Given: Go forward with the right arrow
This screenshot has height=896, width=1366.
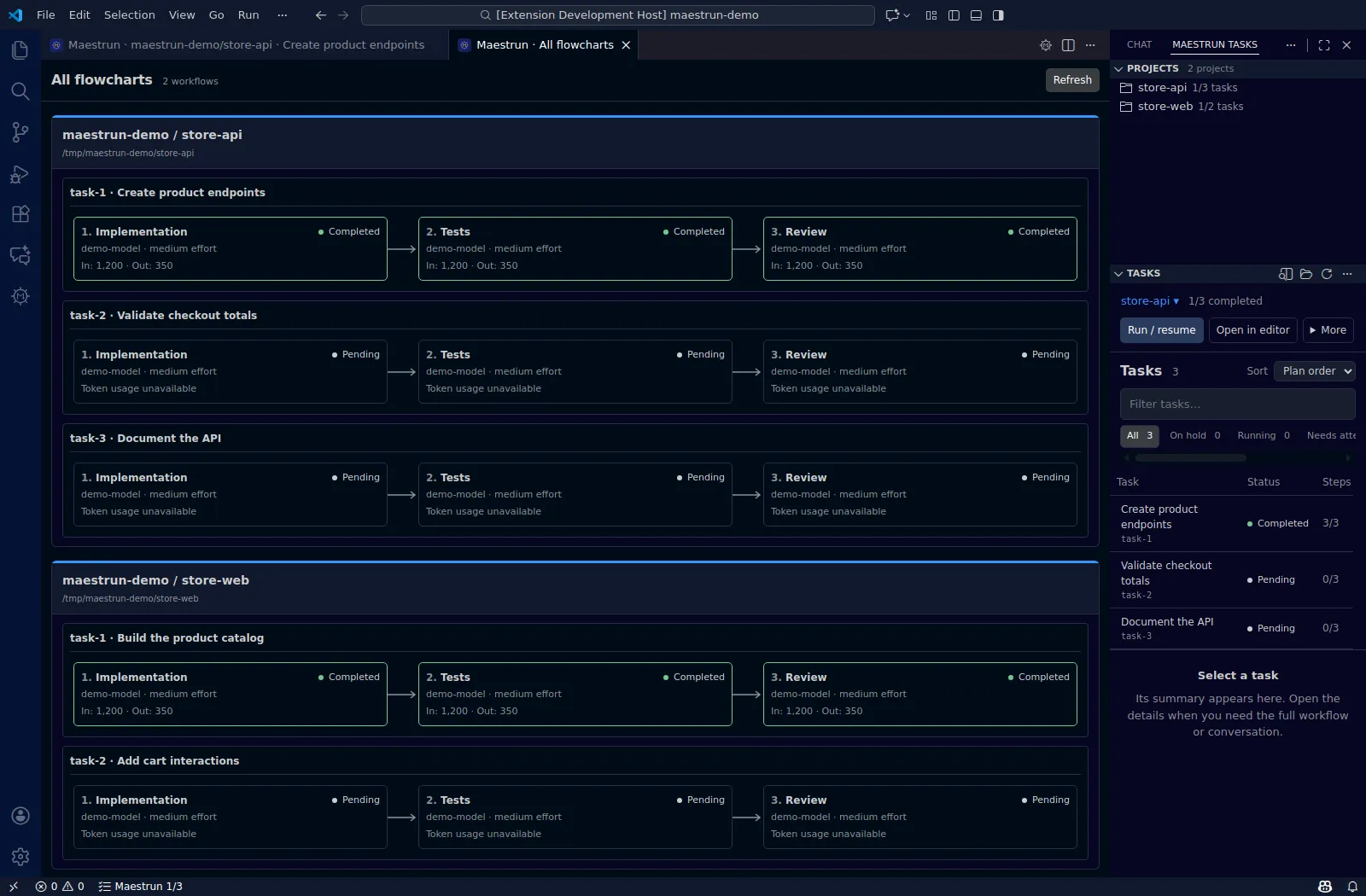Looking at the screenshot, I should pos(343,15).
